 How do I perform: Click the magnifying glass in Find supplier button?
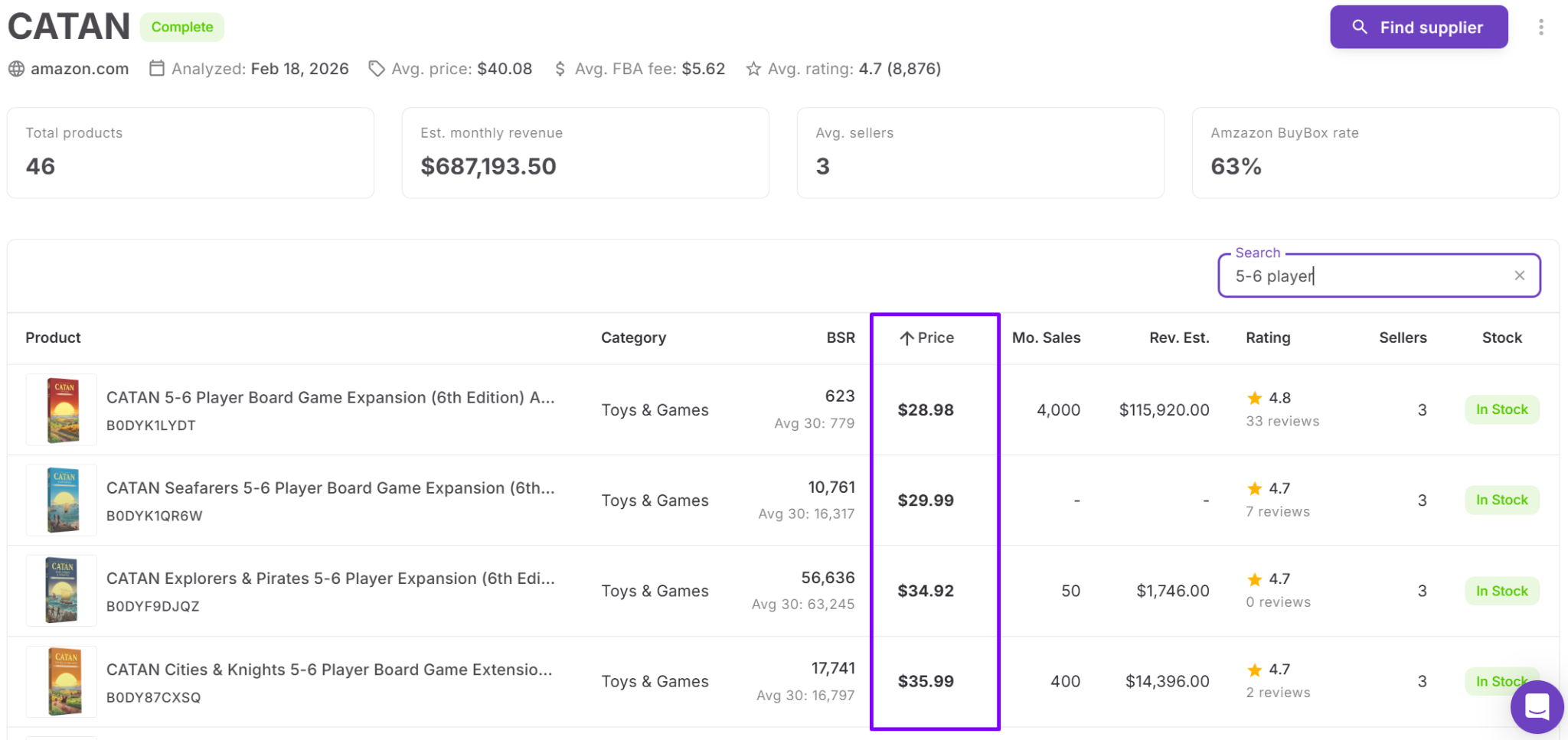coord(1360,27)
